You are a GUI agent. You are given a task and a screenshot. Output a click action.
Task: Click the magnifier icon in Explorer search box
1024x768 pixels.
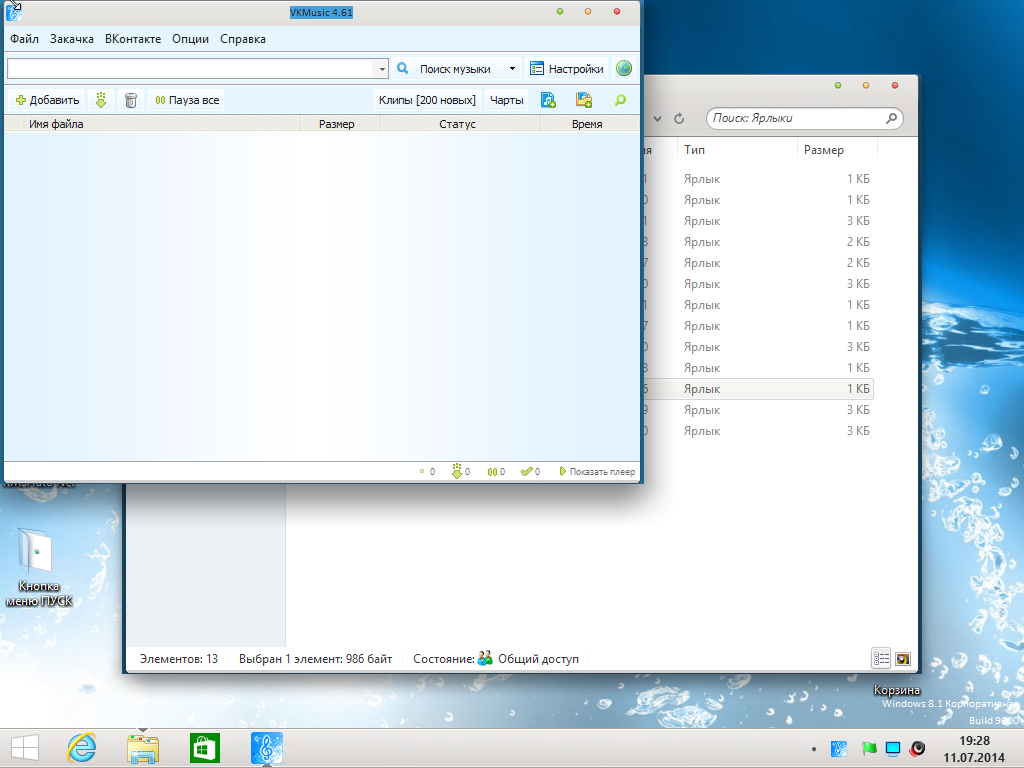click(891, 118)
